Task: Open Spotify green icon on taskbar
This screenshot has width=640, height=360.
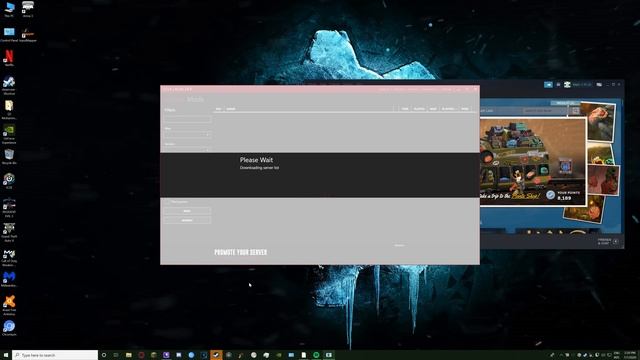Action: click(316, 355)
